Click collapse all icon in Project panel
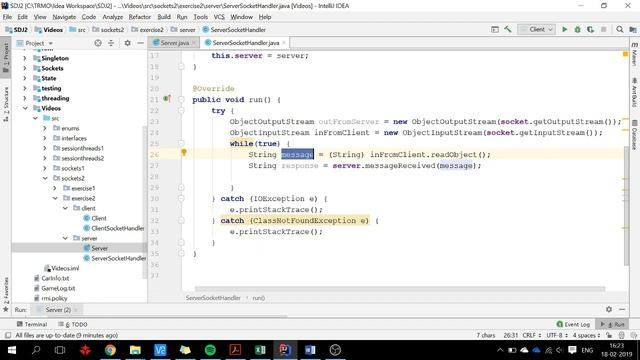The height and width of the screenshot is (360, 640). (x=111, y=43)
